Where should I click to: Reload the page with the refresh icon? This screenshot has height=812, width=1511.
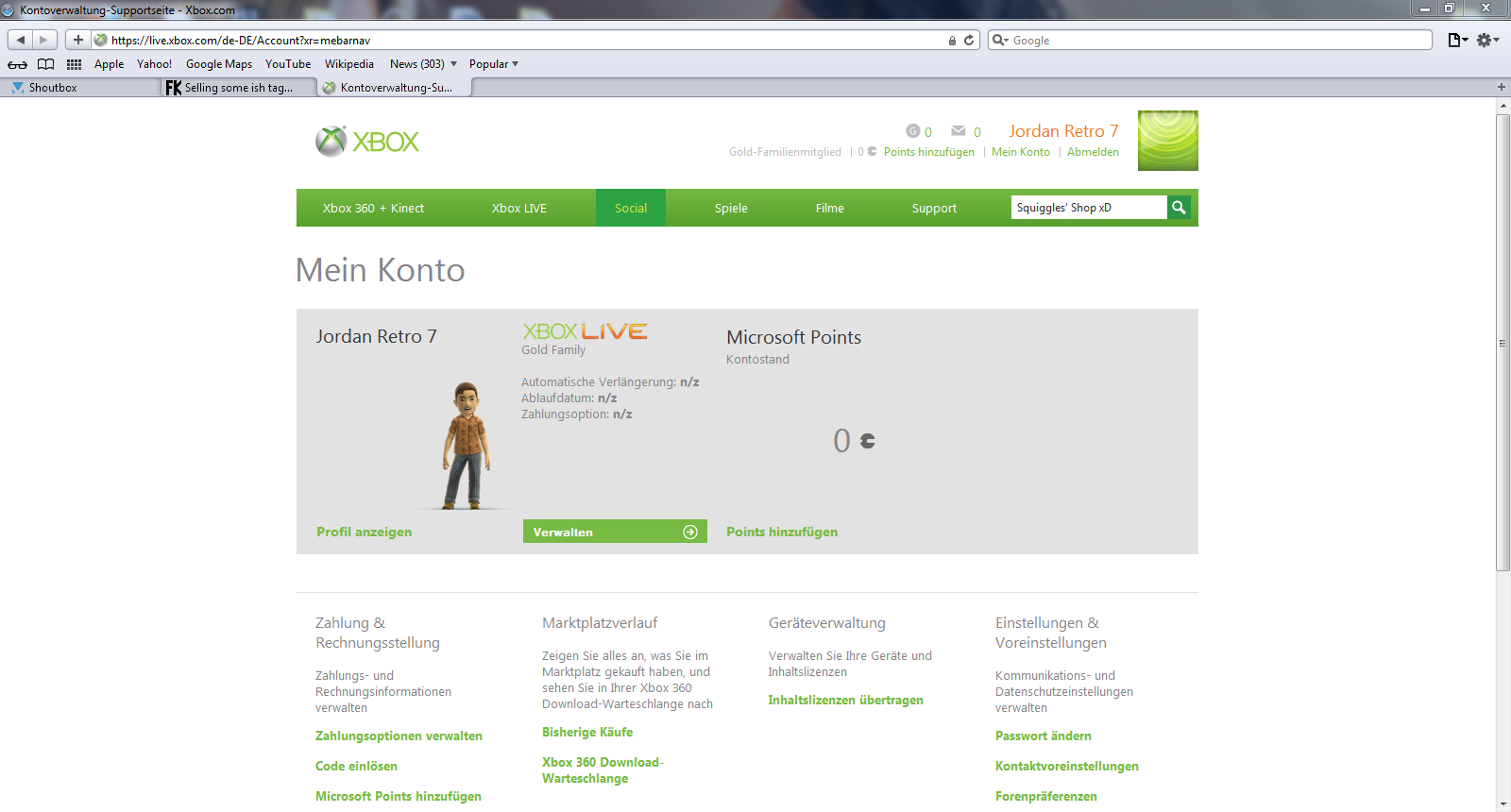[969, 41]
